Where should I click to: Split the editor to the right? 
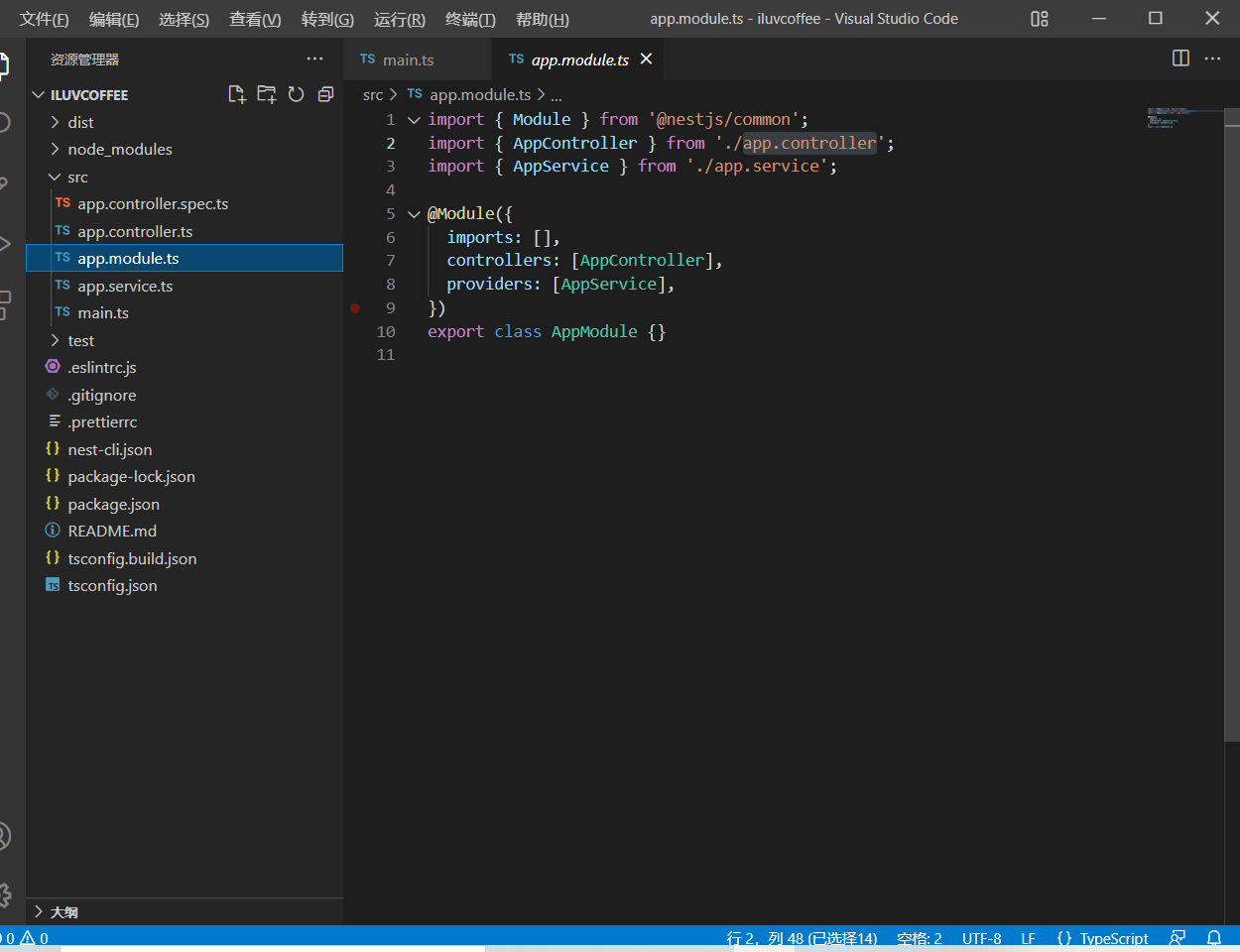coord(1180,59)
